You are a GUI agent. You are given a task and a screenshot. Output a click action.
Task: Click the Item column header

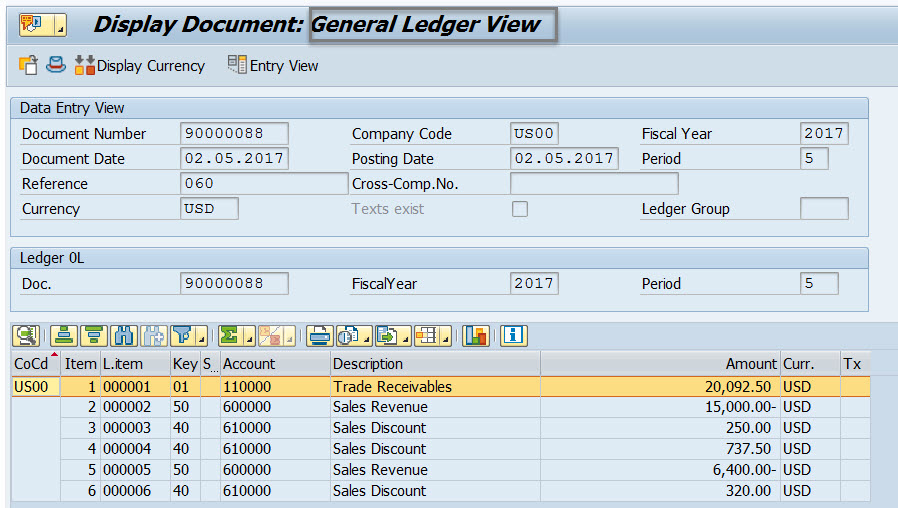[80, 364]
